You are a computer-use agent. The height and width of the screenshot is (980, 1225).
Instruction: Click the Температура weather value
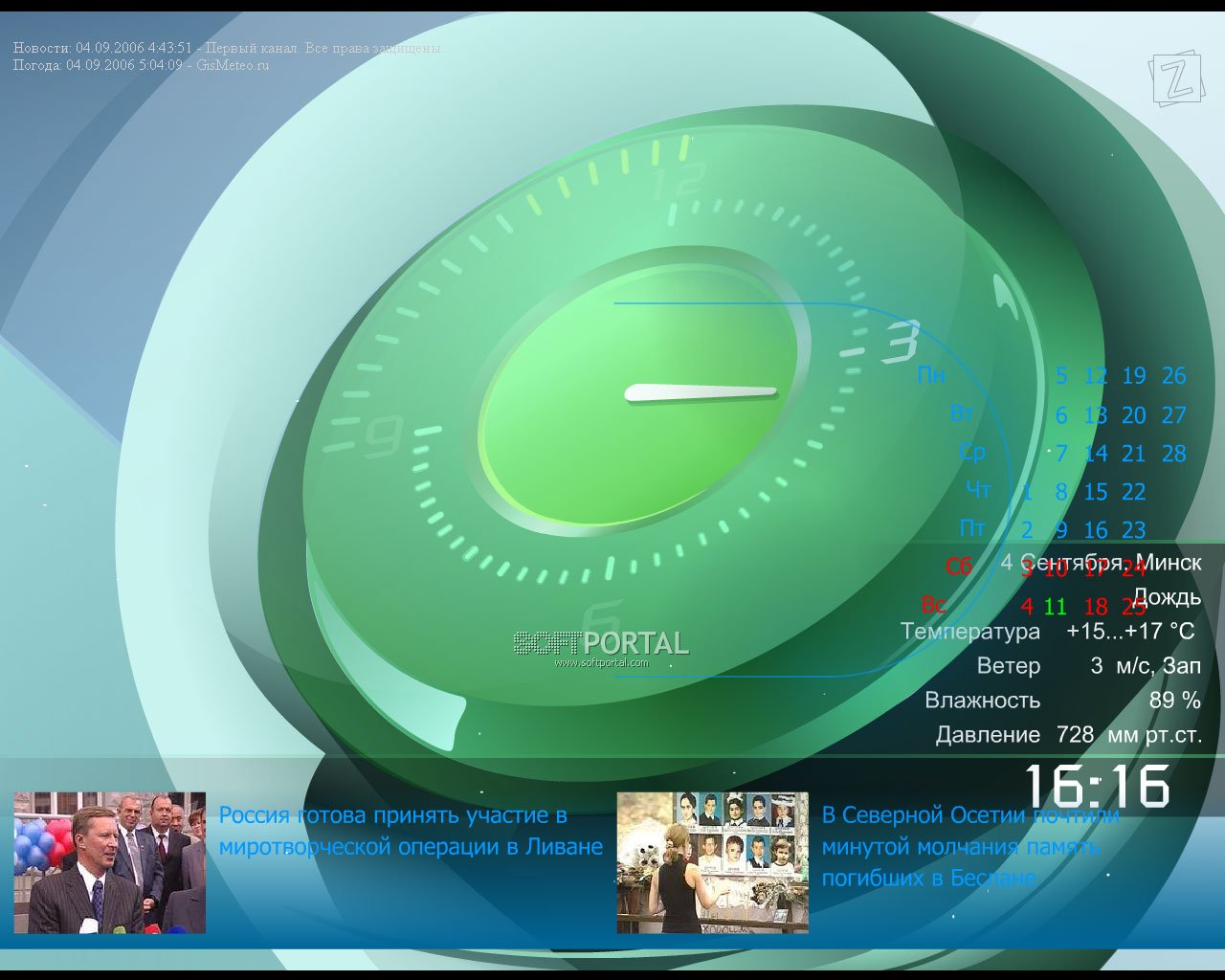tap(1130, 632)
